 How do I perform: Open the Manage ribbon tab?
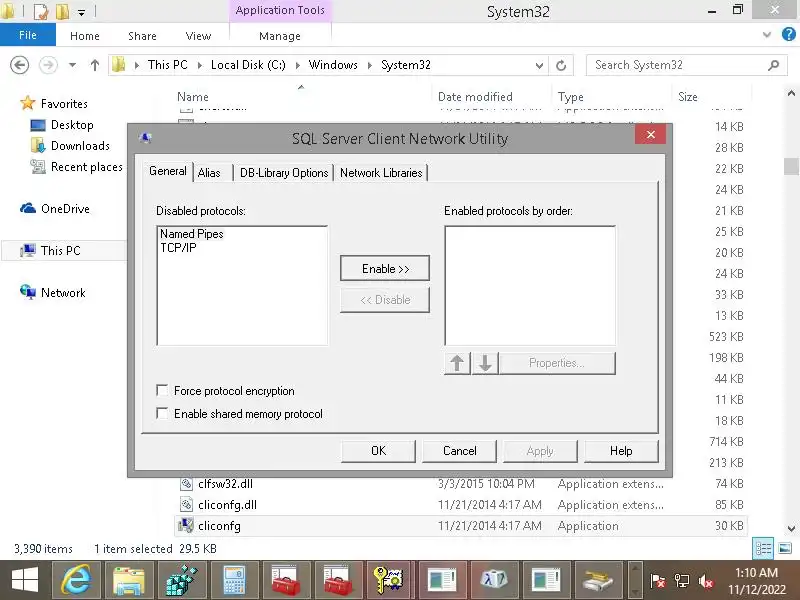pos(280,36)
